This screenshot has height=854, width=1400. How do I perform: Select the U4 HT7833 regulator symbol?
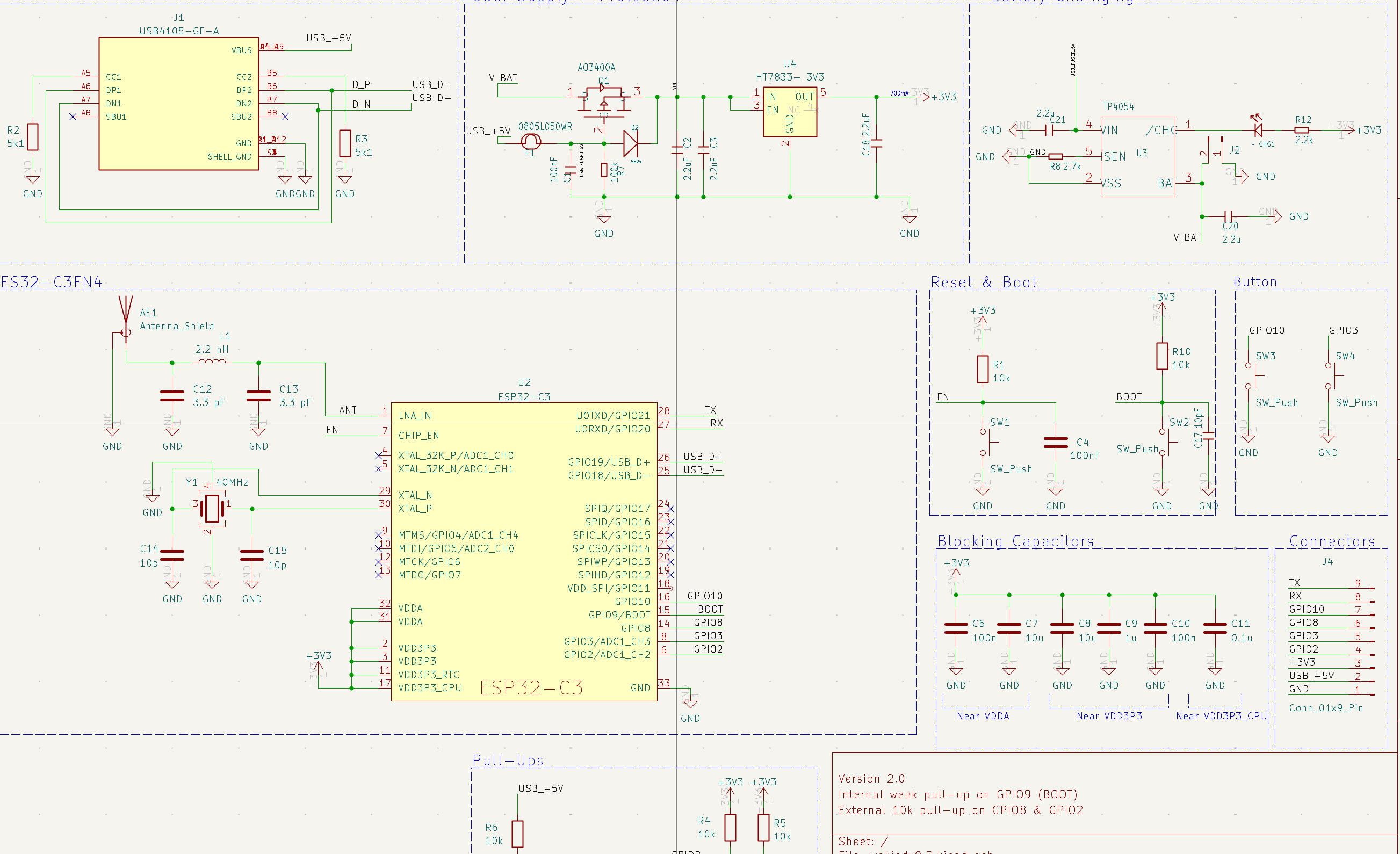[x=790, y=112]
